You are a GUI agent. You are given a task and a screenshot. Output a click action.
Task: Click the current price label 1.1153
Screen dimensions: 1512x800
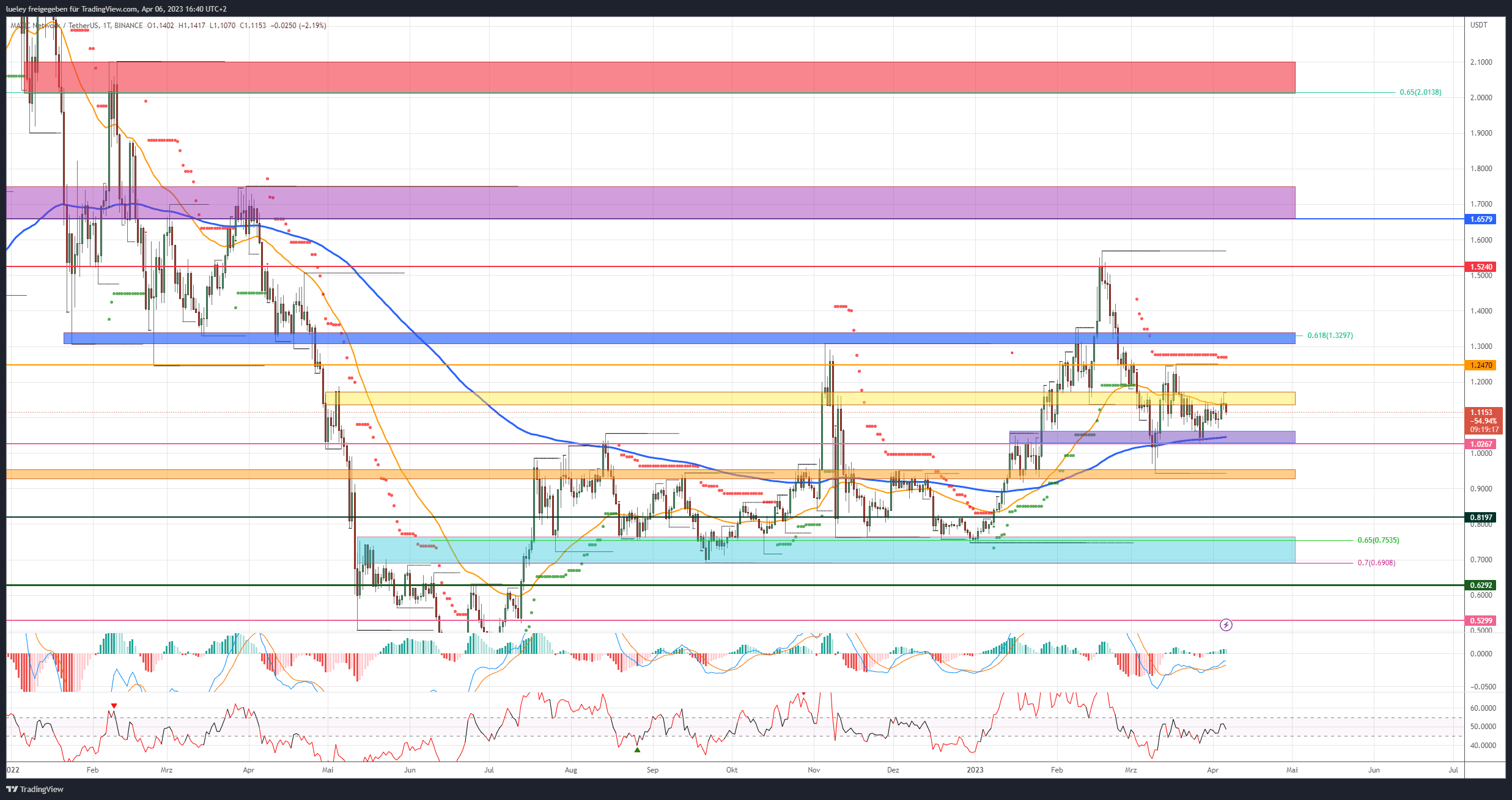(1483, 420)
